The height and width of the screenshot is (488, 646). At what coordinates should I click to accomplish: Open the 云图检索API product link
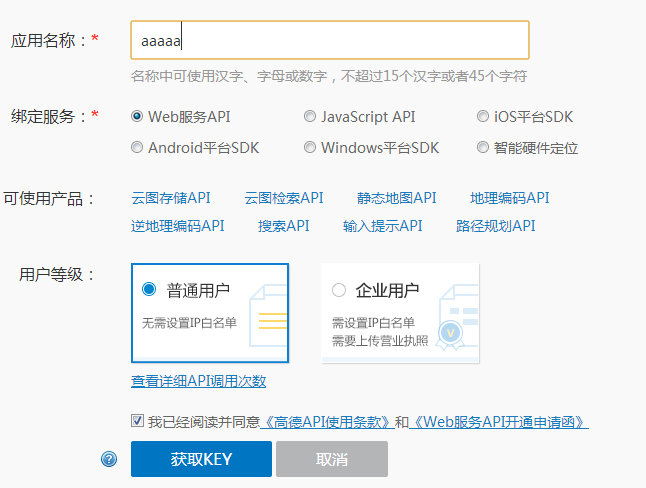click(284, 198)
